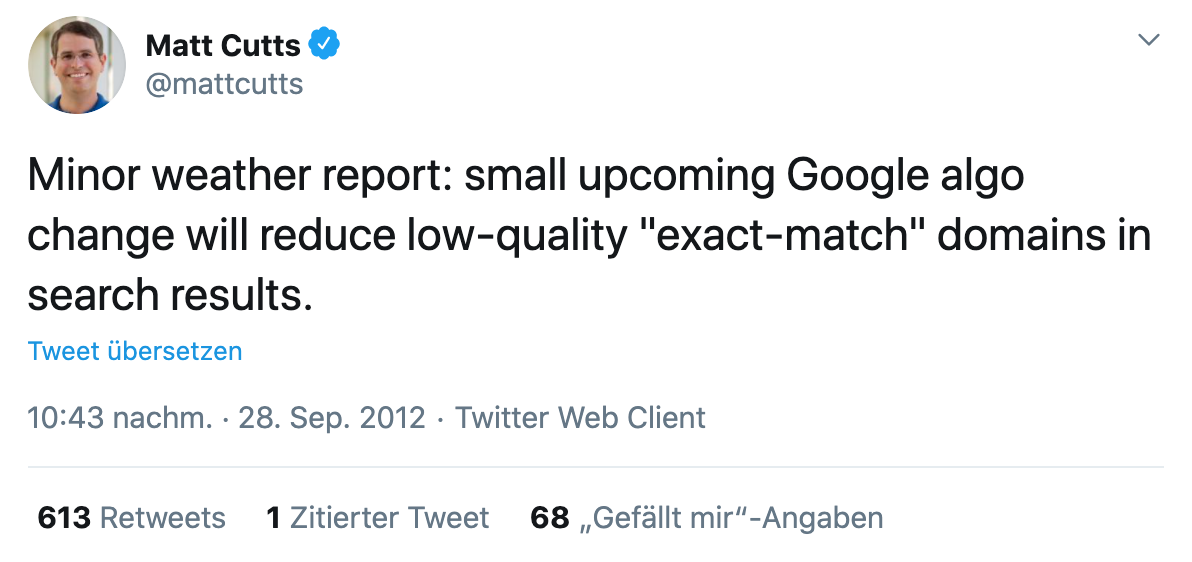Click the 613 retweet count number

pos(64,517)
